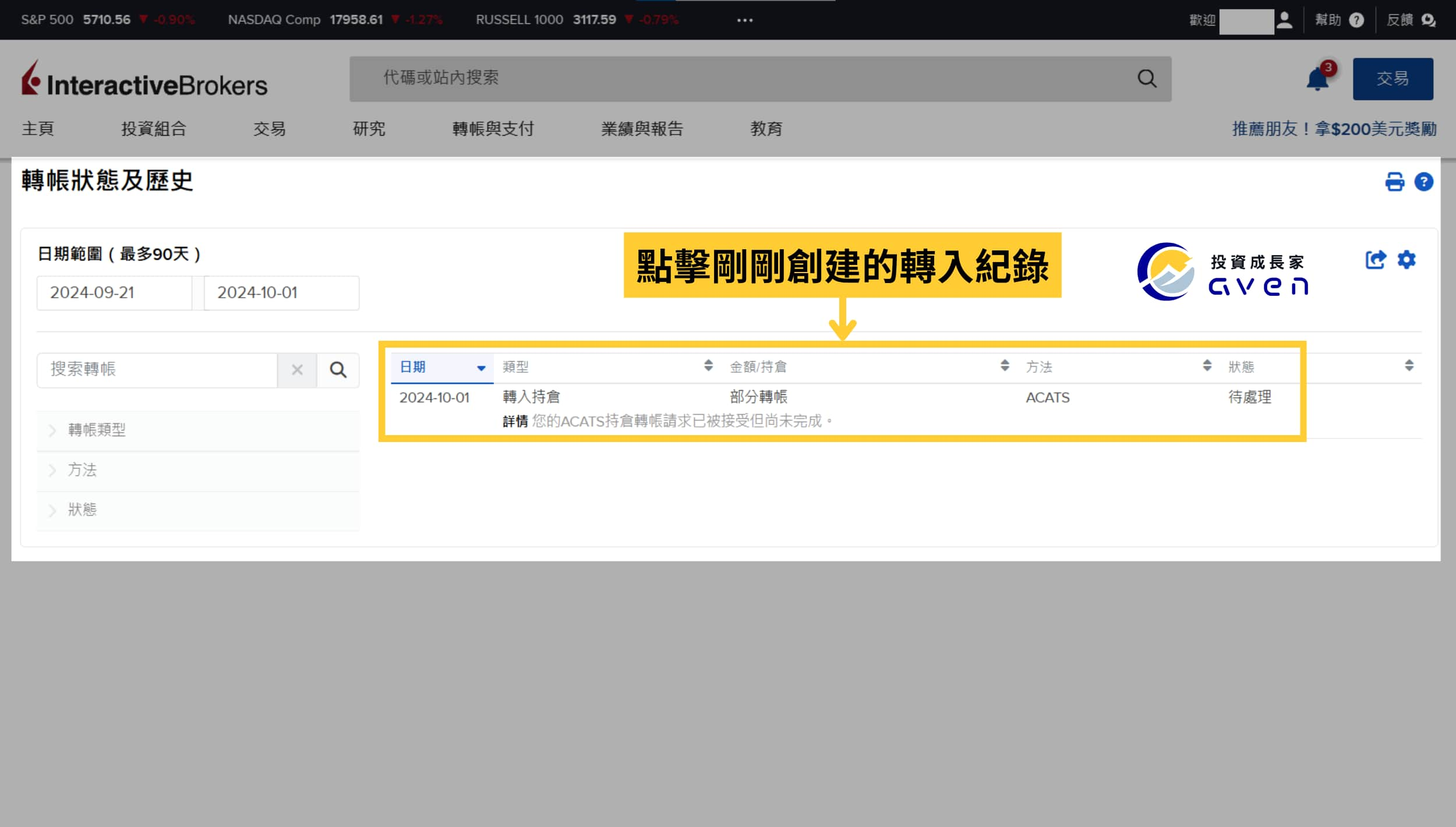1456x827 pixels.
Task: Click the 詳情 label of the ACATS record
Action: pos(515,421)
